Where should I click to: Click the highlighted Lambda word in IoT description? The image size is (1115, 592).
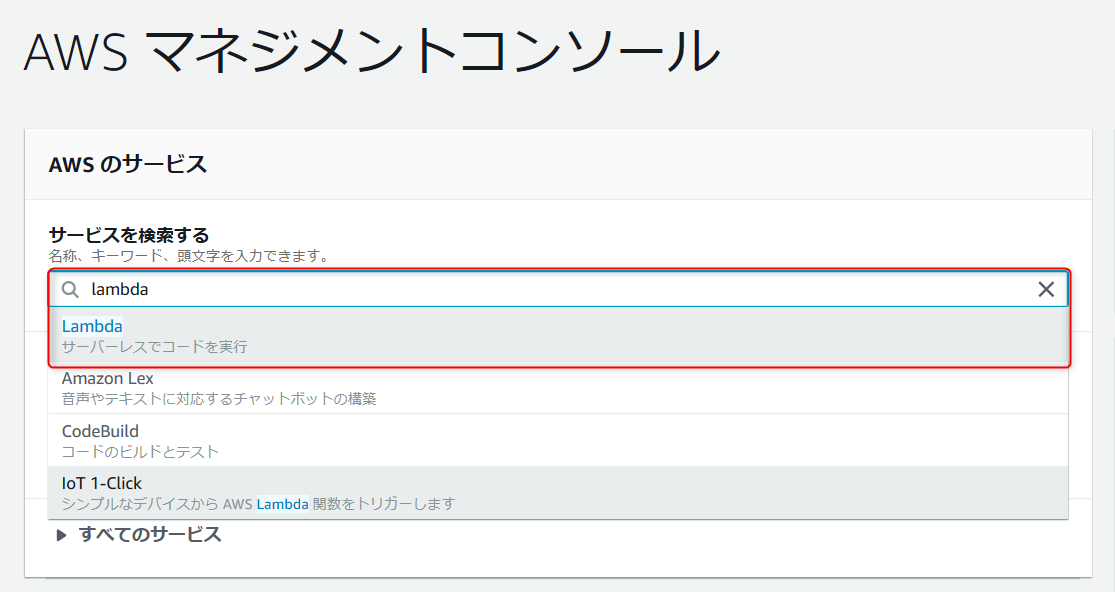282,504
